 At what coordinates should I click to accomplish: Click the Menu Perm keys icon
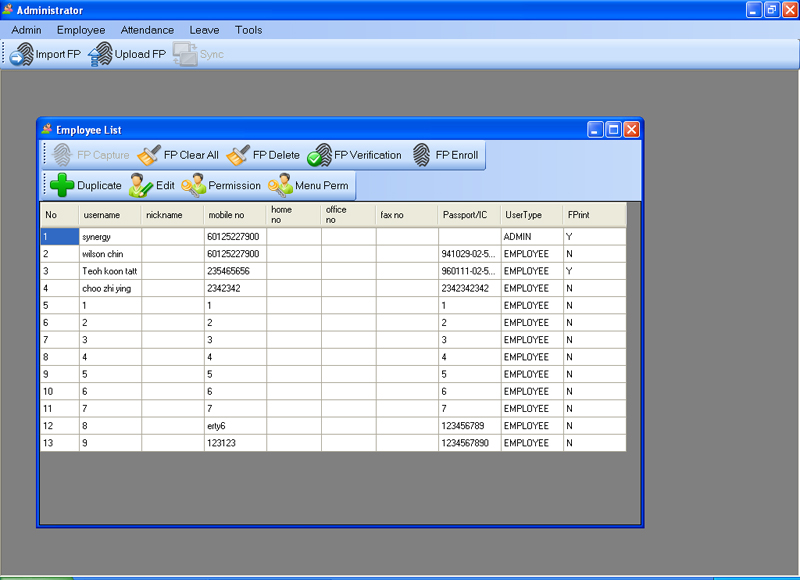281,185
